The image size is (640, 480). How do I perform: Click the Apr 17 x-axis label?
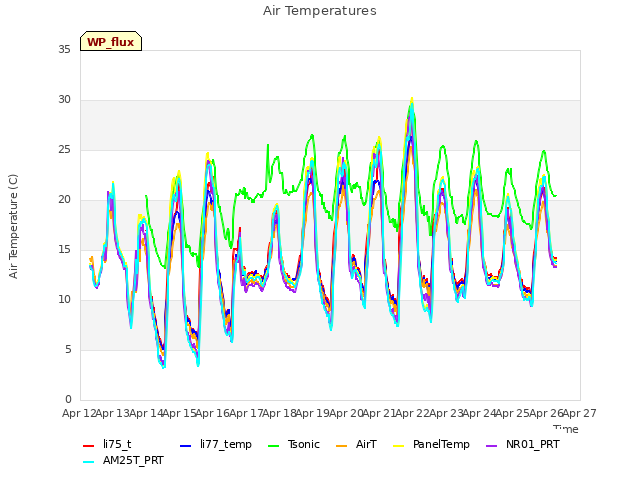click(x=246, y=413)
